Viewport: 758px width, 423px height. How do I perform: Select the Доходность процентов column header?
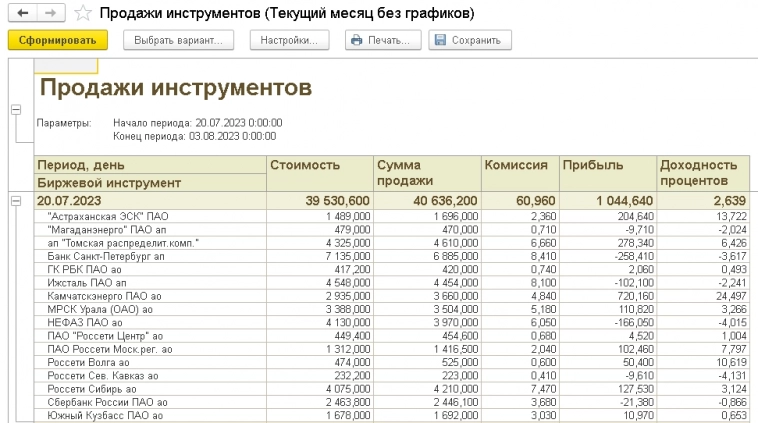[703, 173]
